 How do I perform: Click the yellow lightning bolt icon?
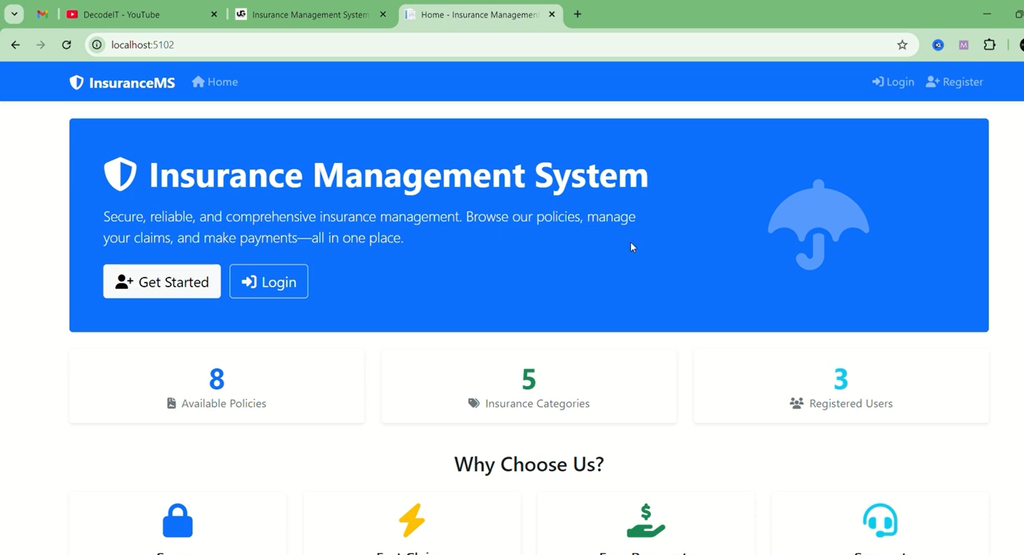[x=412, y=520]
